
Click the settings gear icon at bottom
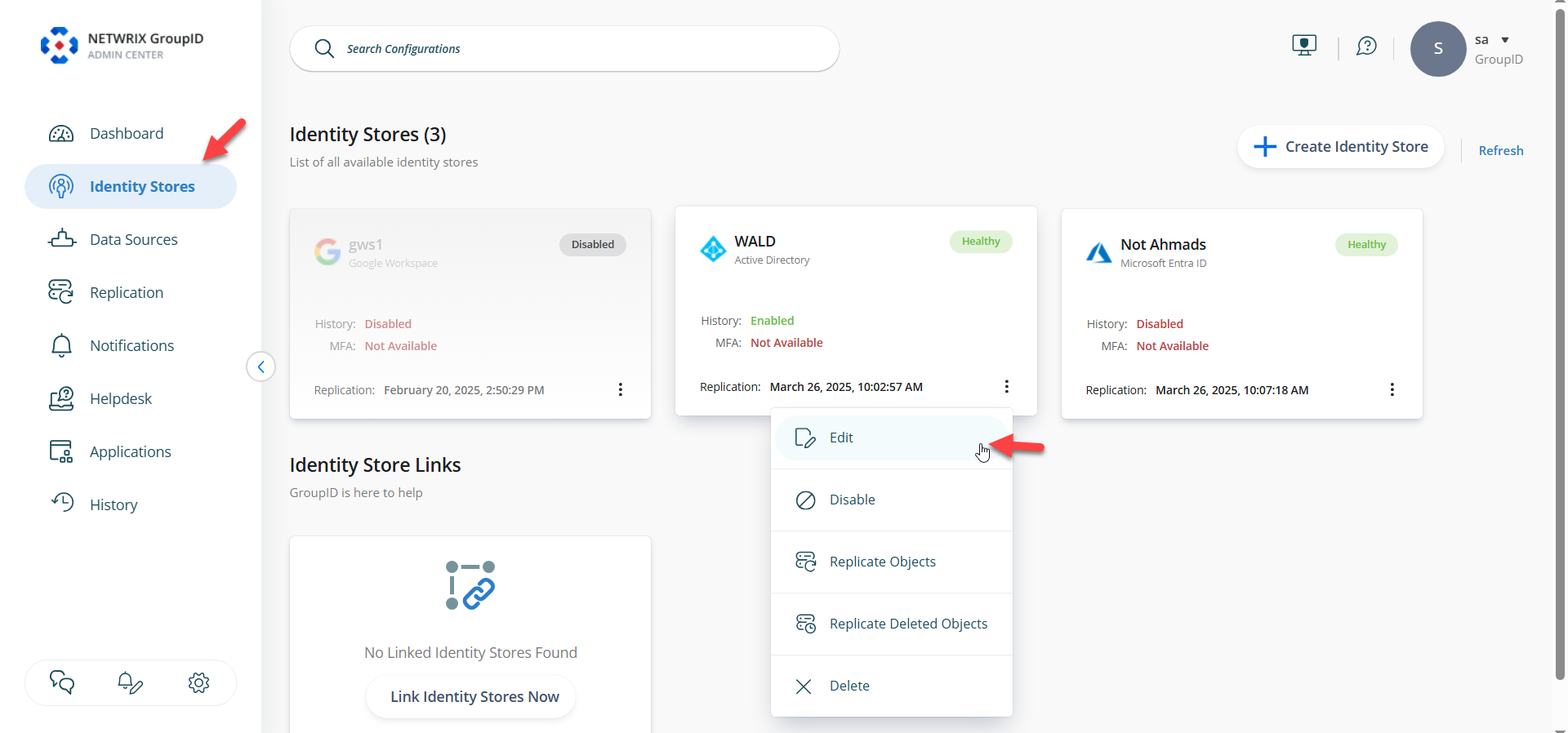pyautogui.click(x=198, y=682)
